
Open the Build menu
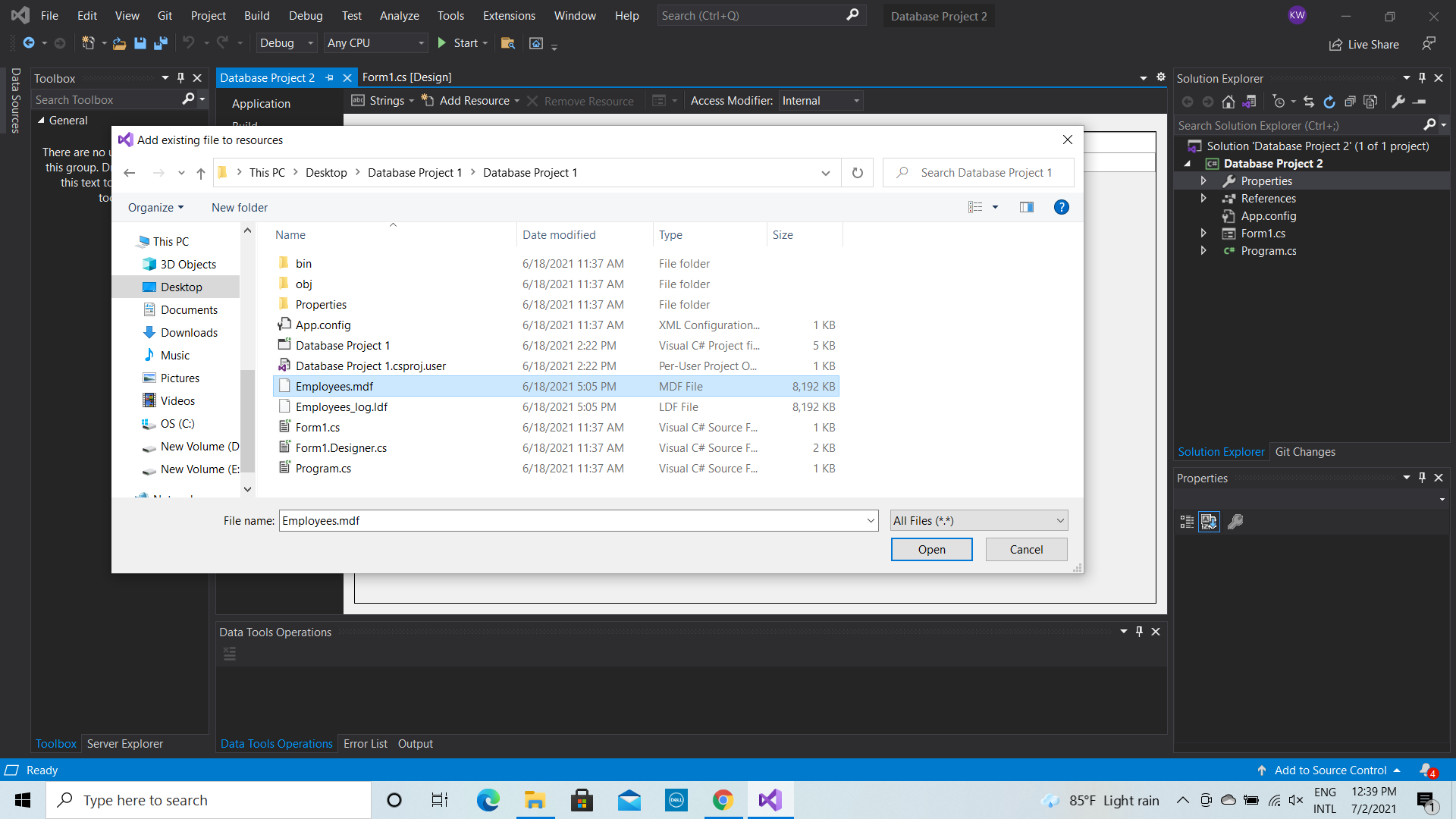(x=256, y=15)
